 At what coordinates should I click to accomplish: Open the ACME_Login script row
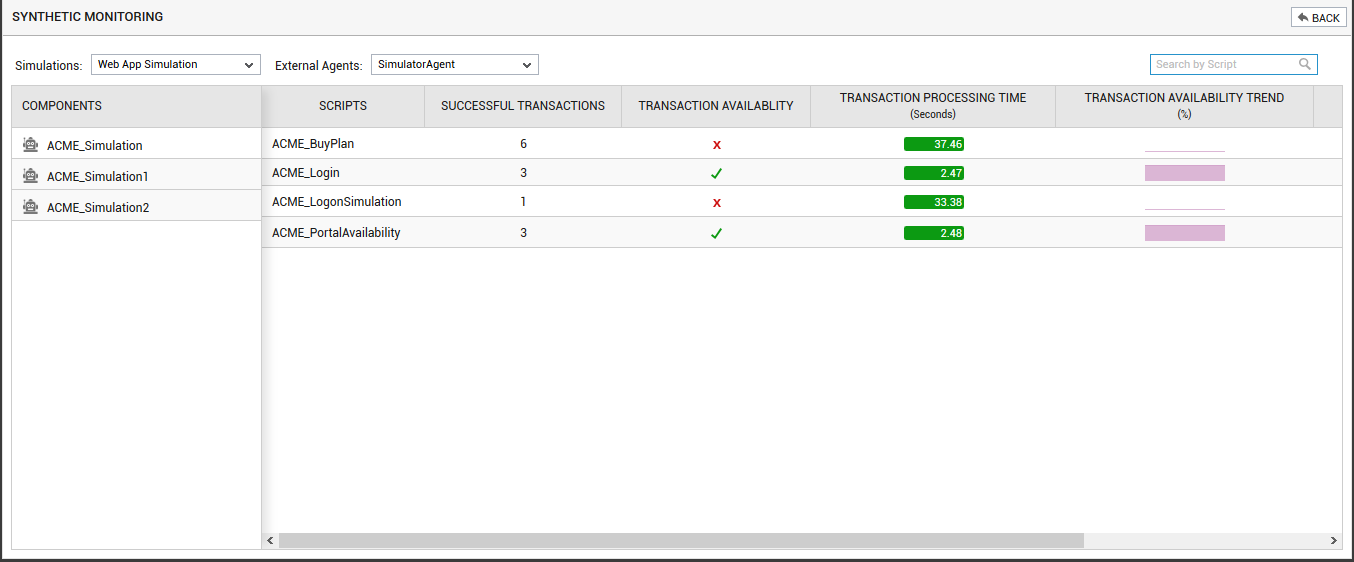click(x=801, y=173)
